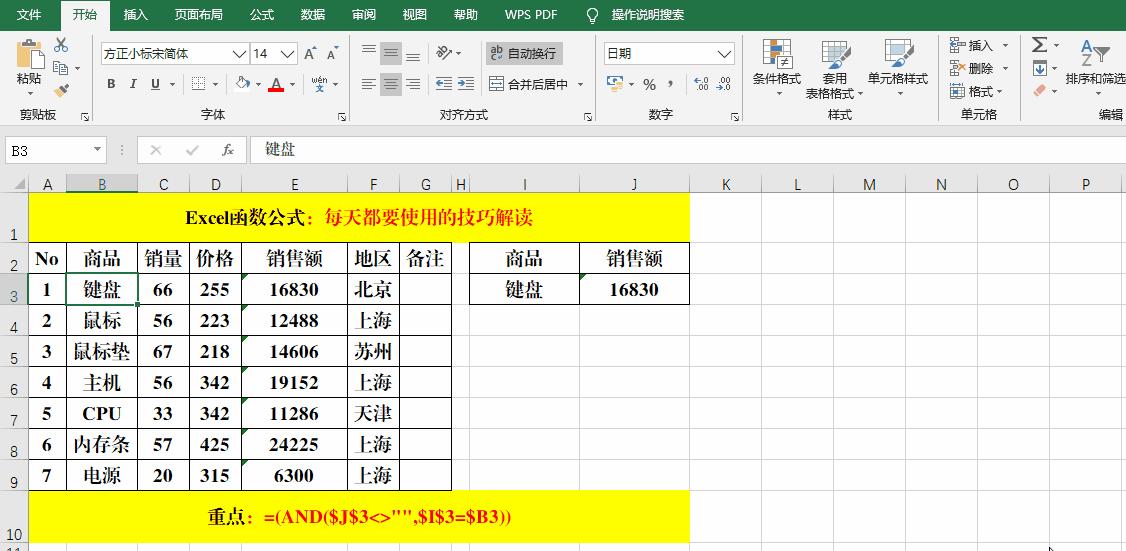
Task: Open the font name dropdown
Action: 239,54
